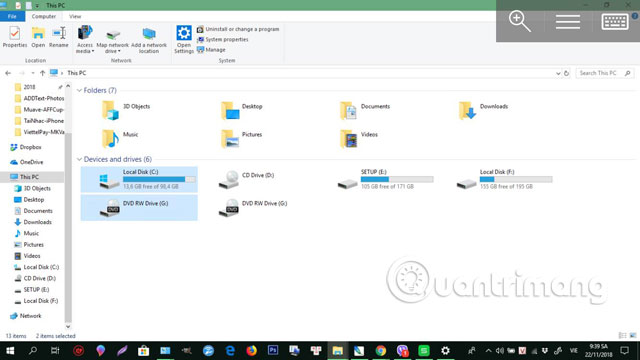This screenshot has width=640, height=360.
Task: Open the volume control in system tray
Action: (500, 351)
